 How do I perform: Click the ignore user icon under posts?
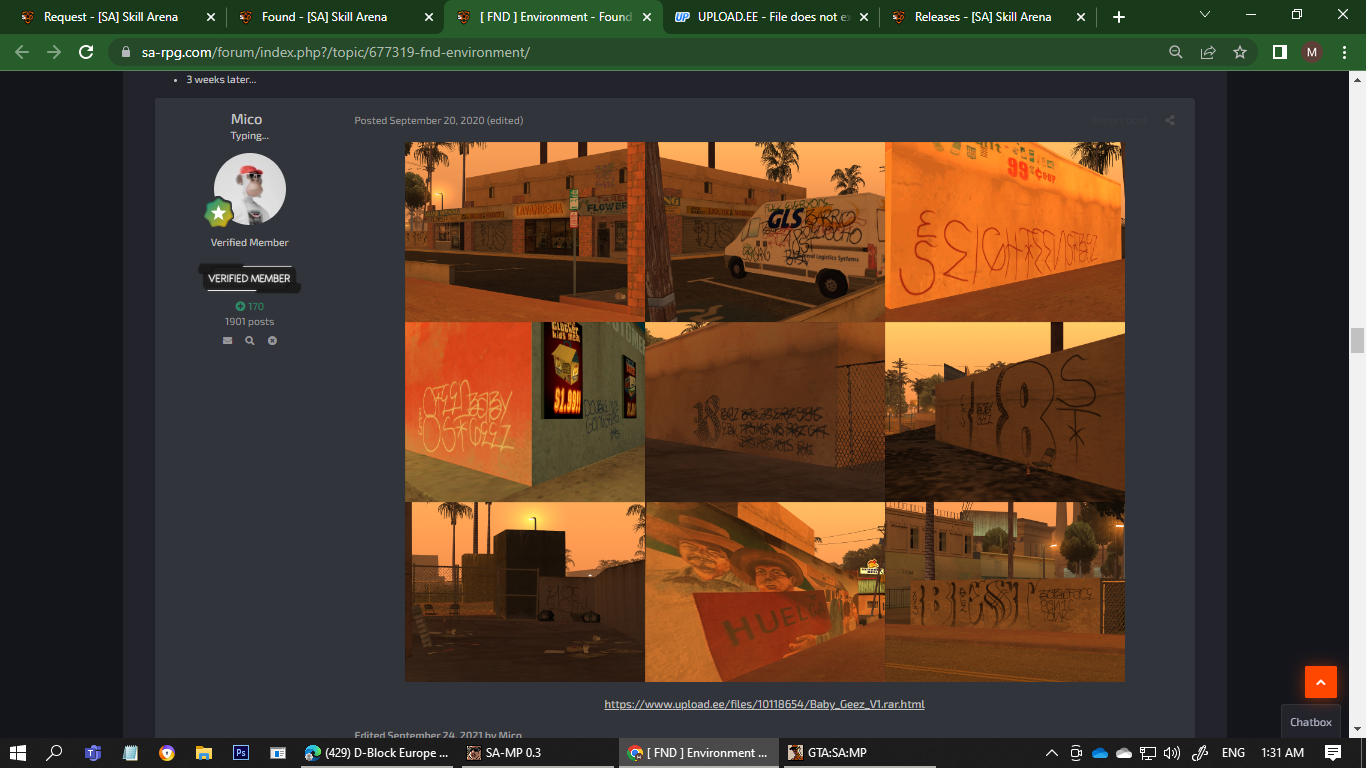(x=272, y=340)
